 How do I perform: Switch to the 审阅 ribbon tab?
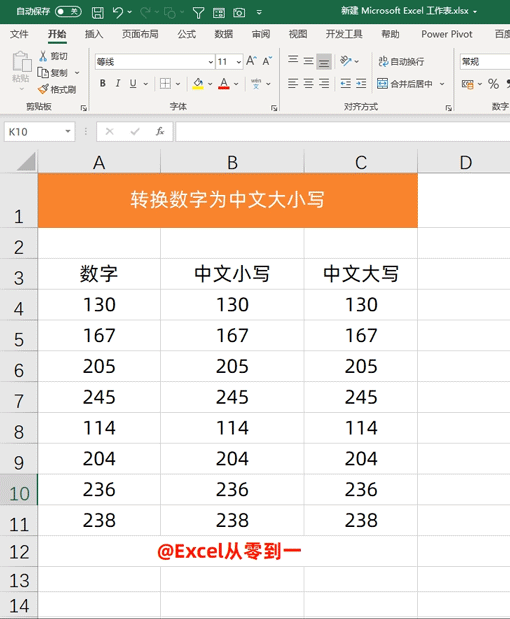(261, 34)
